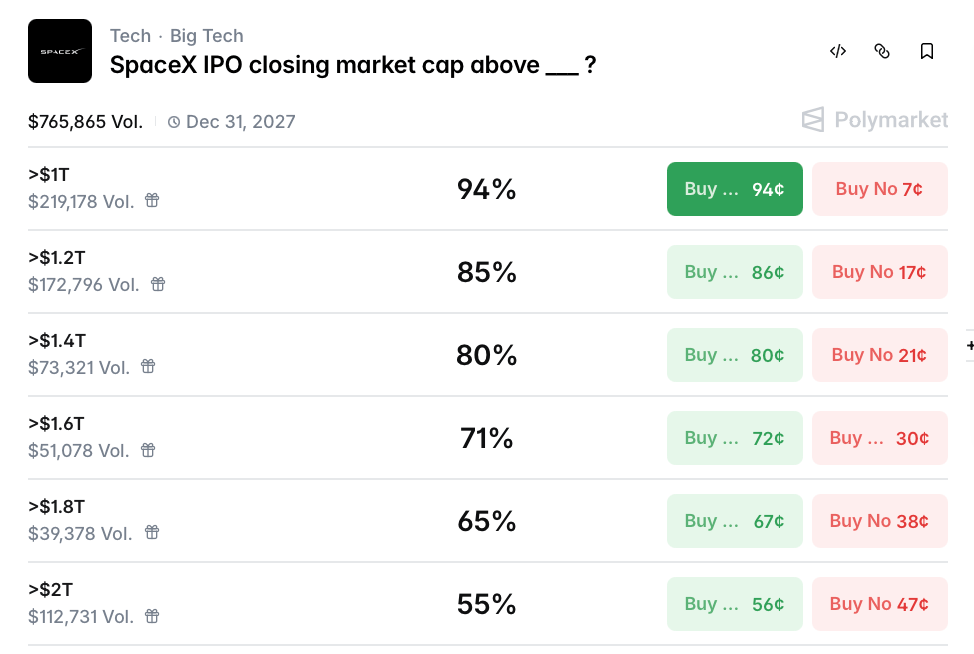This screenshot has width=974, height=654.
Task: Bookmark this SpaceX IPO market
Action: pos(927,51)
